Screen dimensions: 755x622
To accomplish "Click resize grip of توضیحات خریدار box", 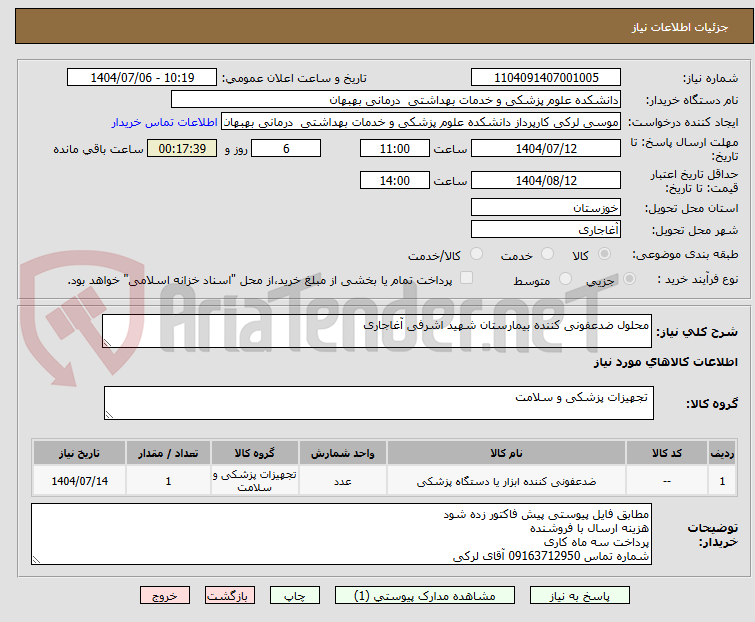I will tap(36, 559).
